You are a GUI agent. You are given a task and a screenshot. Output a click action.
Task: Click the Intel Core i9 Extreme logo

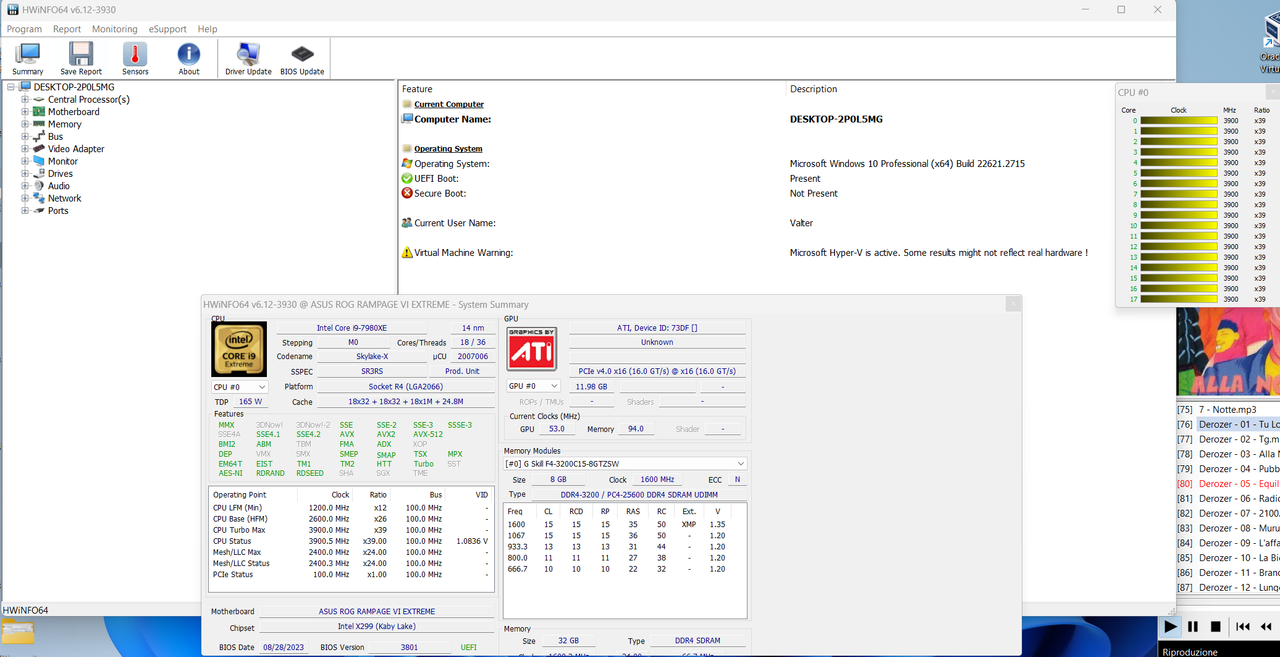[x=239, y=349]
